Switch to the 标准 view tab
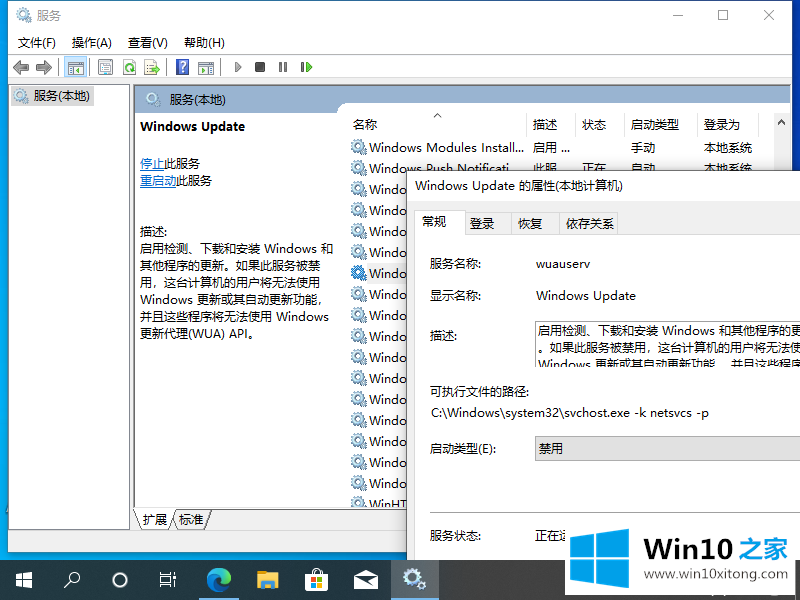 191,519
